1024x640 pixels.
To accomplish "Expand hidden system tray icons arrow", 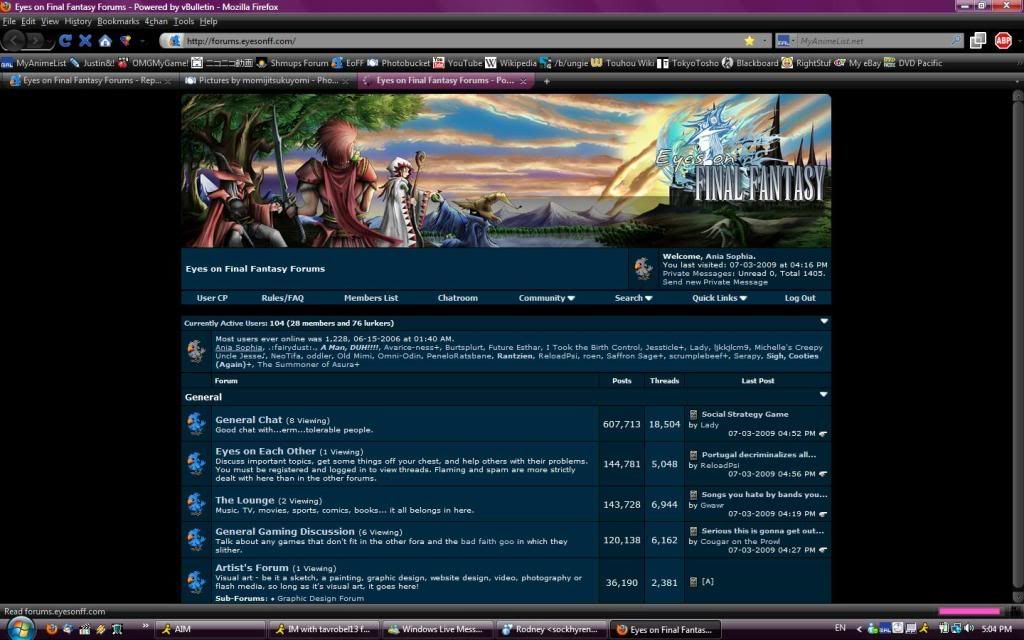I will pyautogui.click(x=859, y=628).
